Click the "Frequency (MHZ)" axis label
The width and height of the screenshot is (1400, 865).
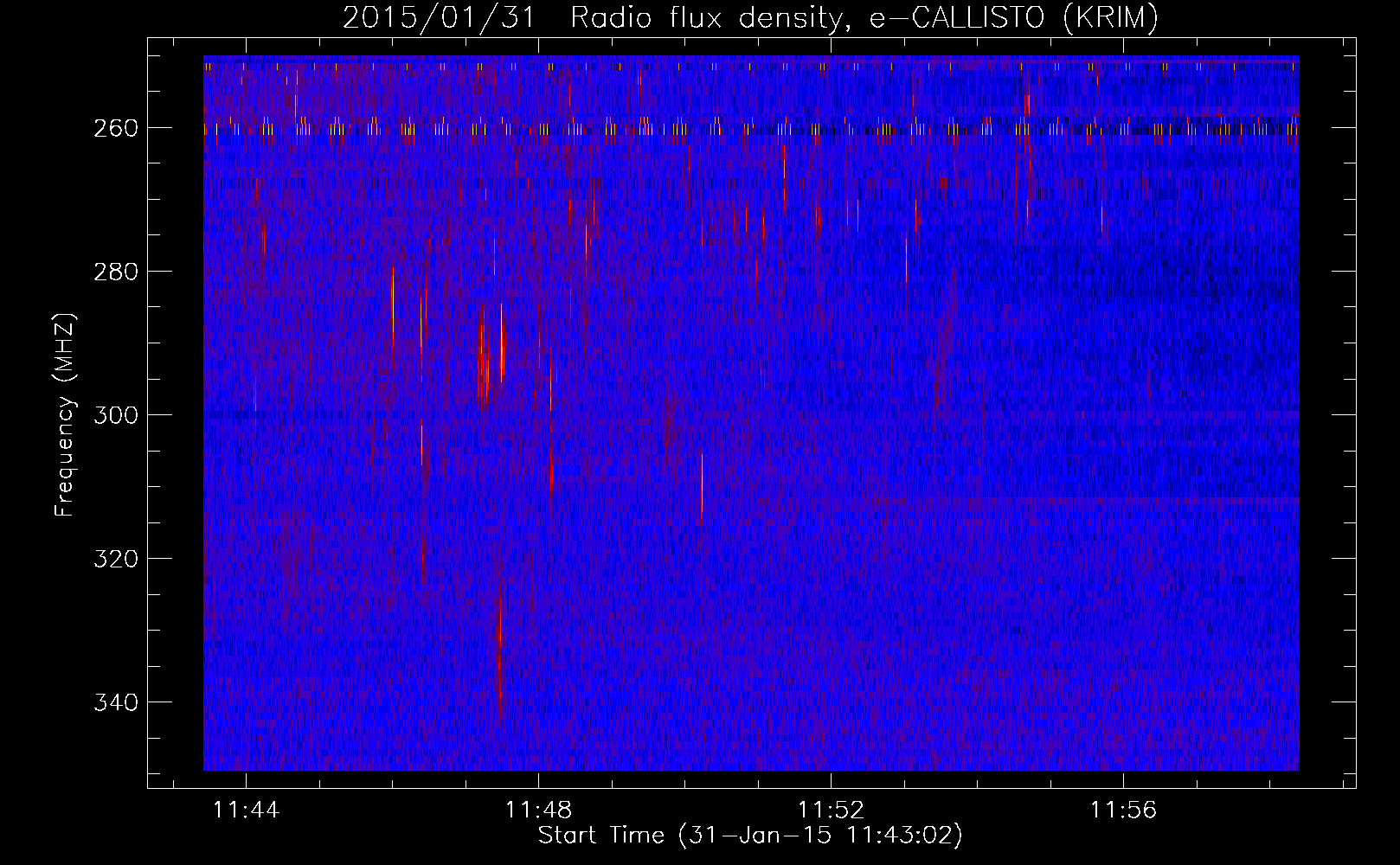click(65, 414)
